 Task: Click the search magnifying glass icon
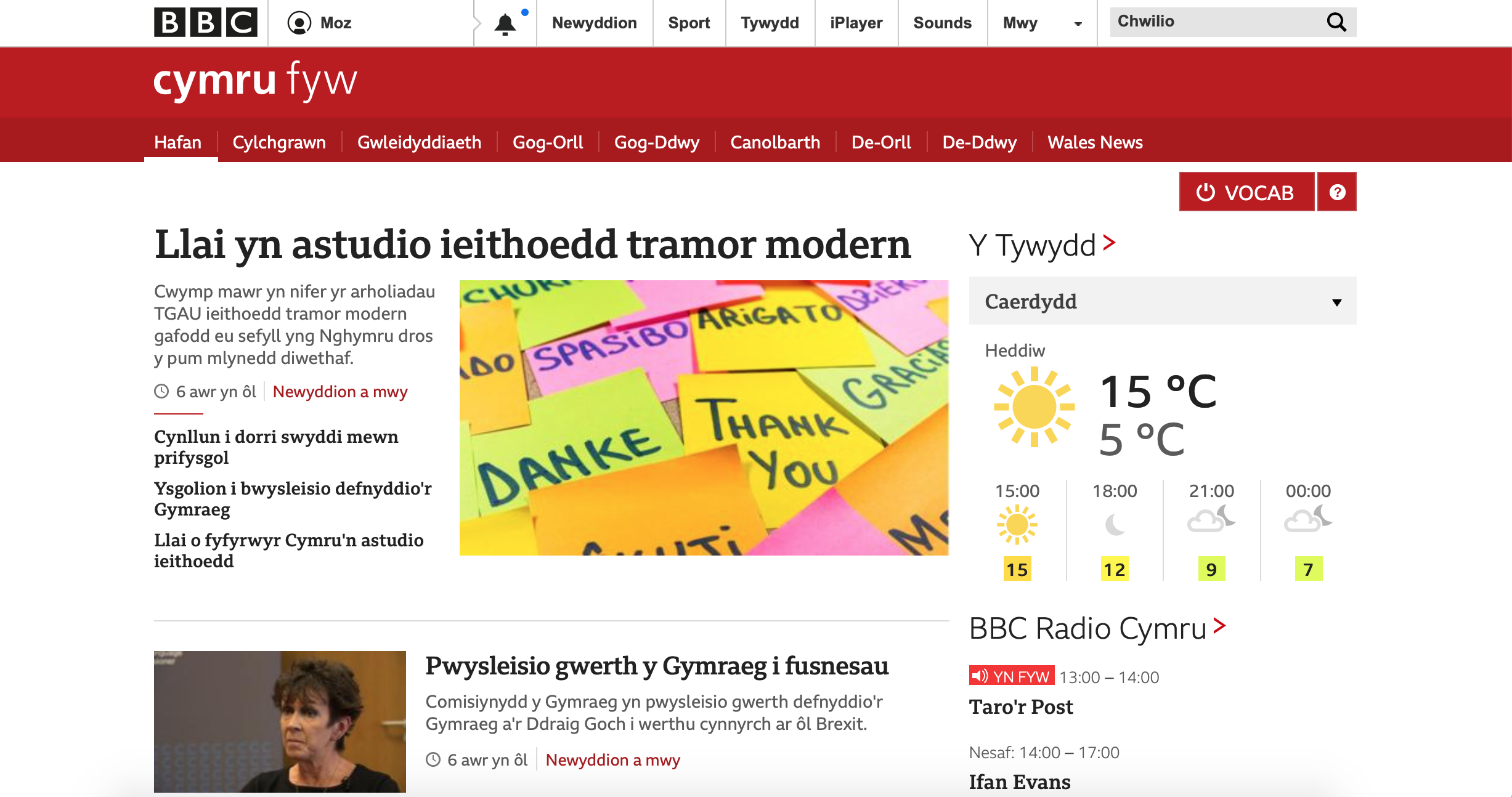(1336, 22)
